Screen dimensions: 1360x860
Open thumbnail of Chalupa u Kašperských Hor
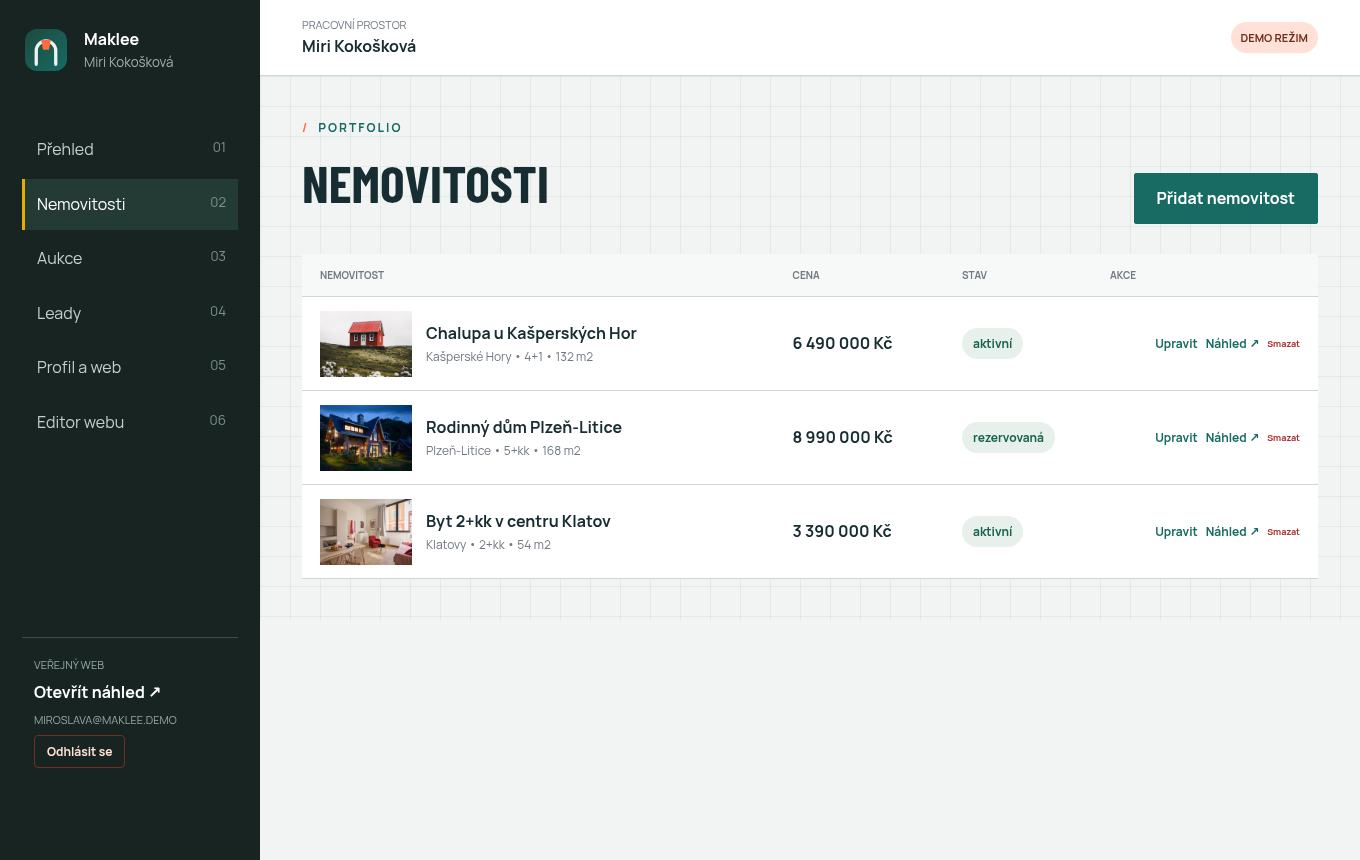(366, 344)
